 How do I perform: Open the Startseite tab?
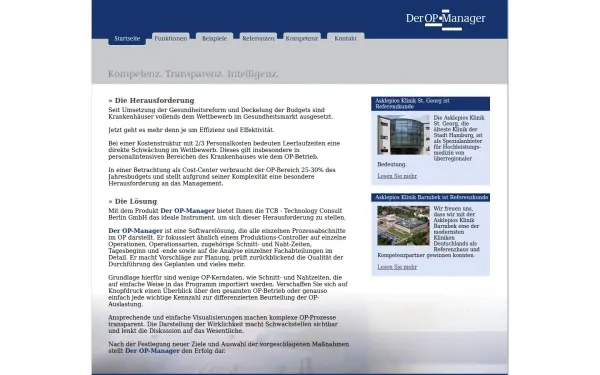127,39
